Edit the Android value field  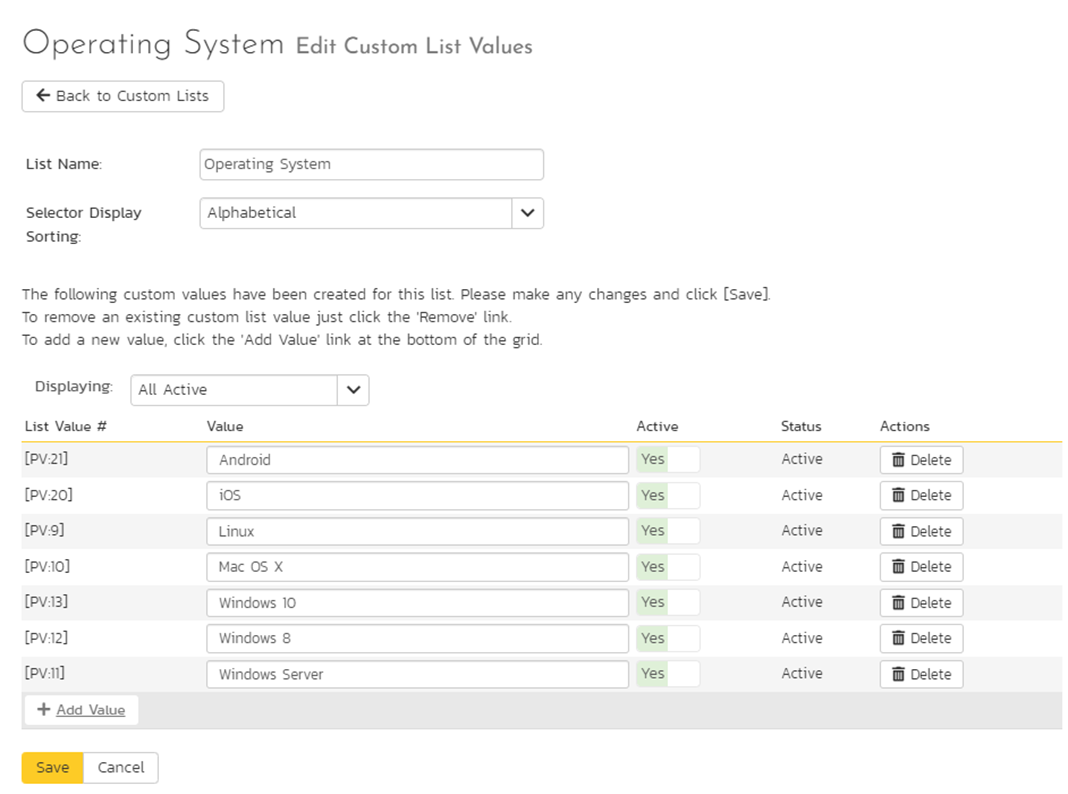pyautogui.click(x=418, y=460)
